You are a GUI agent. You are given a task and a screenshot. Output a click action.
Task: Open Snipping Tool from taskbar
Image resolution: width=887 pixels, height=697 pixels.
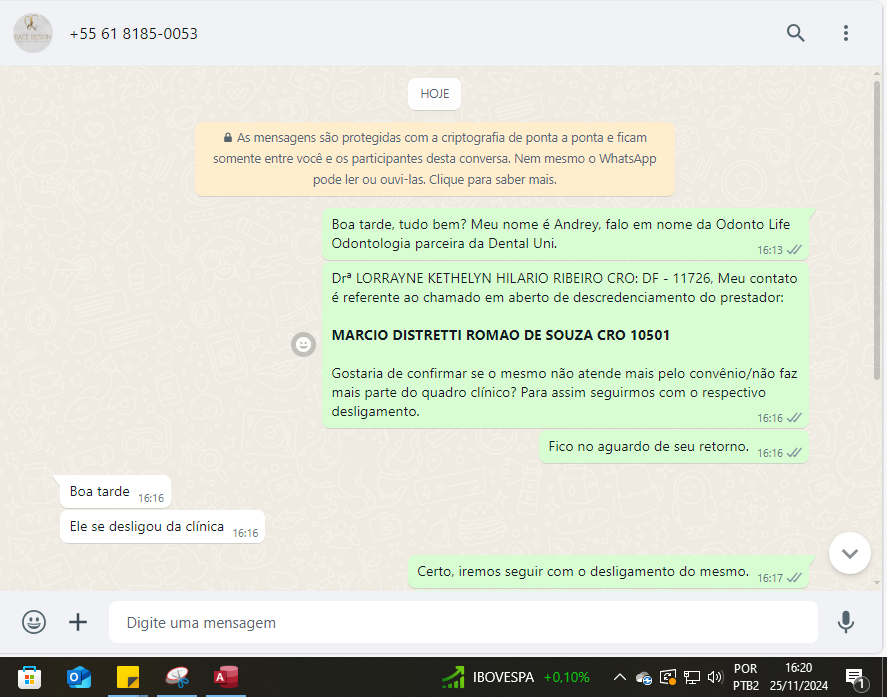(x=177, y=677)
